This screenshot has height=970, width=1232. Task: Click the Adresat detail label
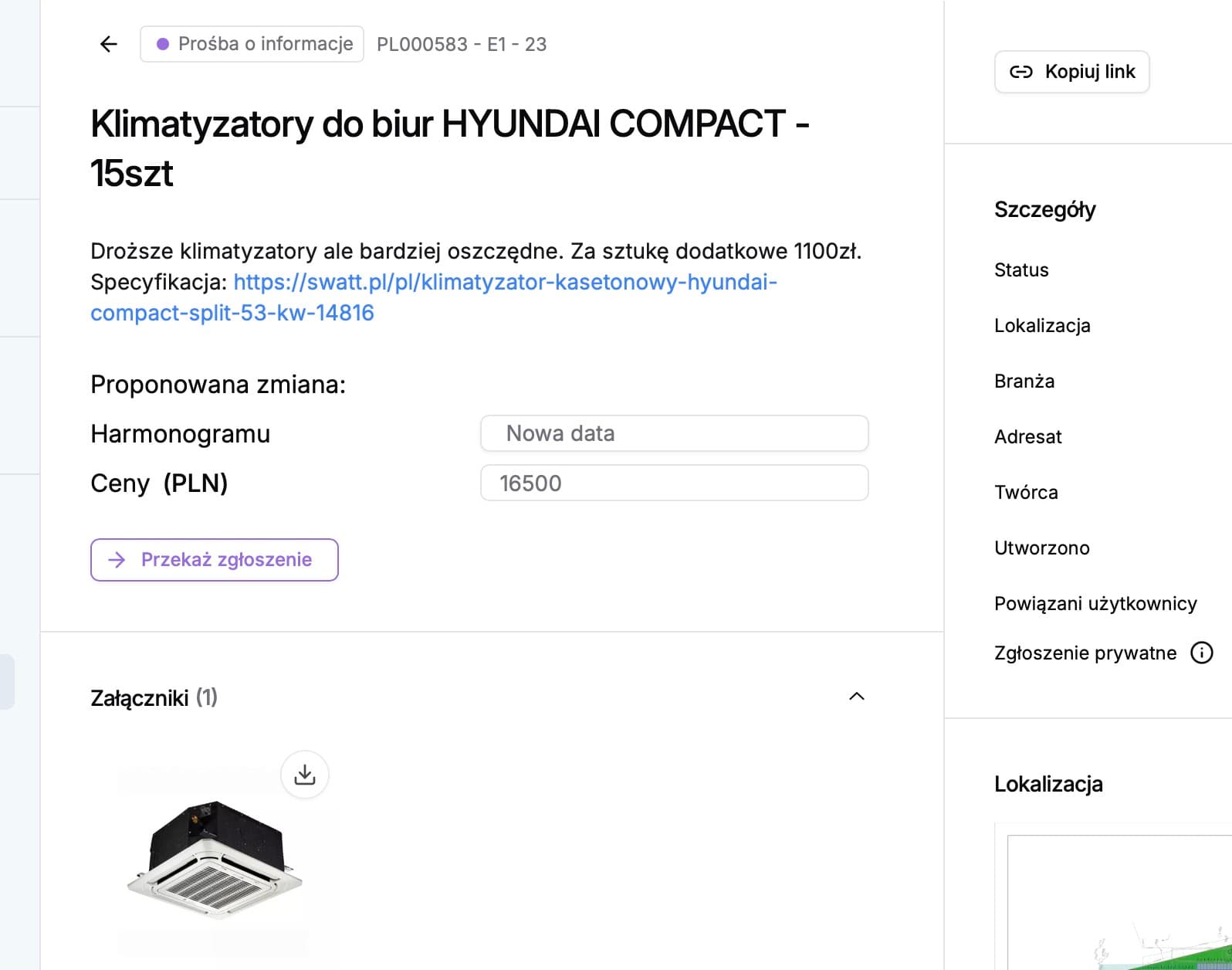(1027, 437)
